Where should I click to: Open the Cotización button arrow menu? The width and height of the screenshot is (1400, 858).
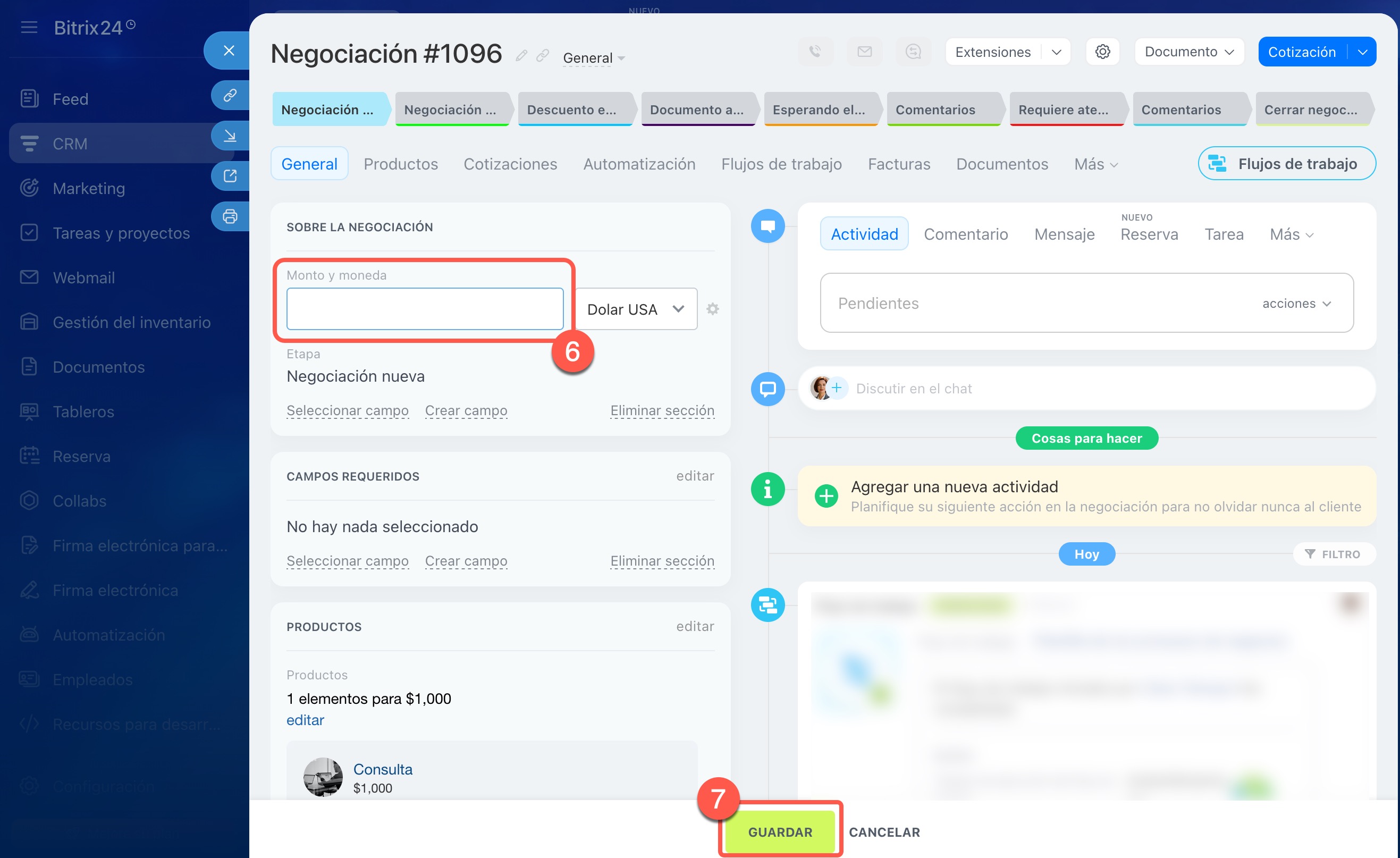[1362, 52]
